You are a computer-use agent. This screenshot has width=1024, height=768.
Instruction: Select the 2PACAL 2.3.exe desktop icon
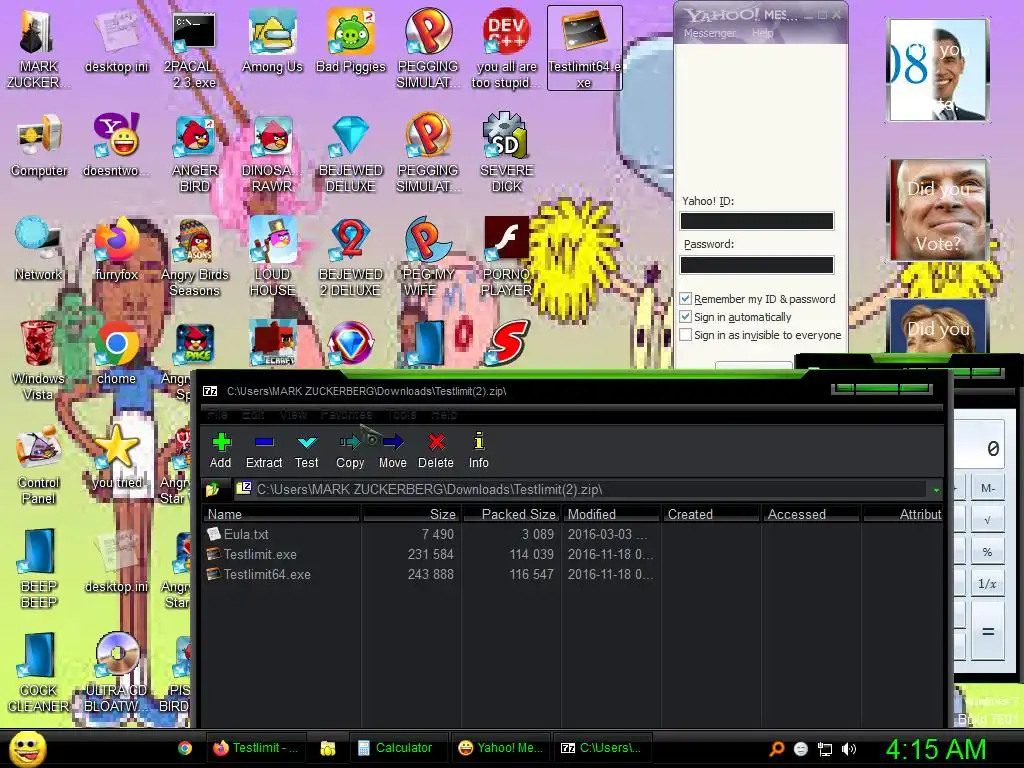194,49
